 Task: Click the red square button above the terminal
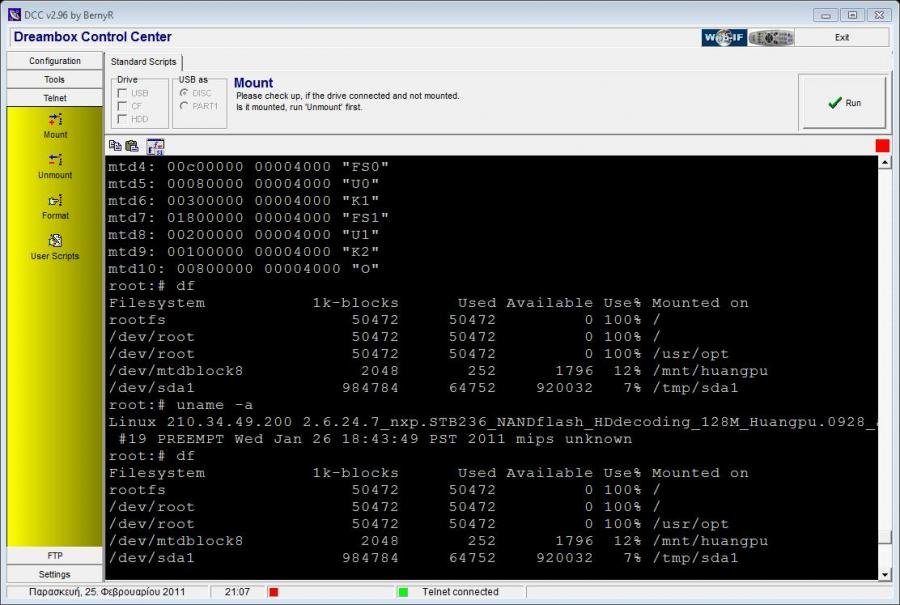pos(882,146)
